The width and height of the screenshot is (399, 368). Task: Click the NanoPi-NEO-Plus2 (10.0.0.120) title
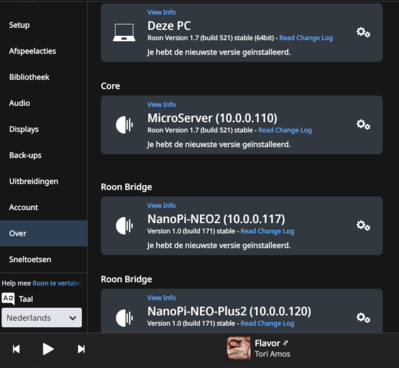[229, 311]
